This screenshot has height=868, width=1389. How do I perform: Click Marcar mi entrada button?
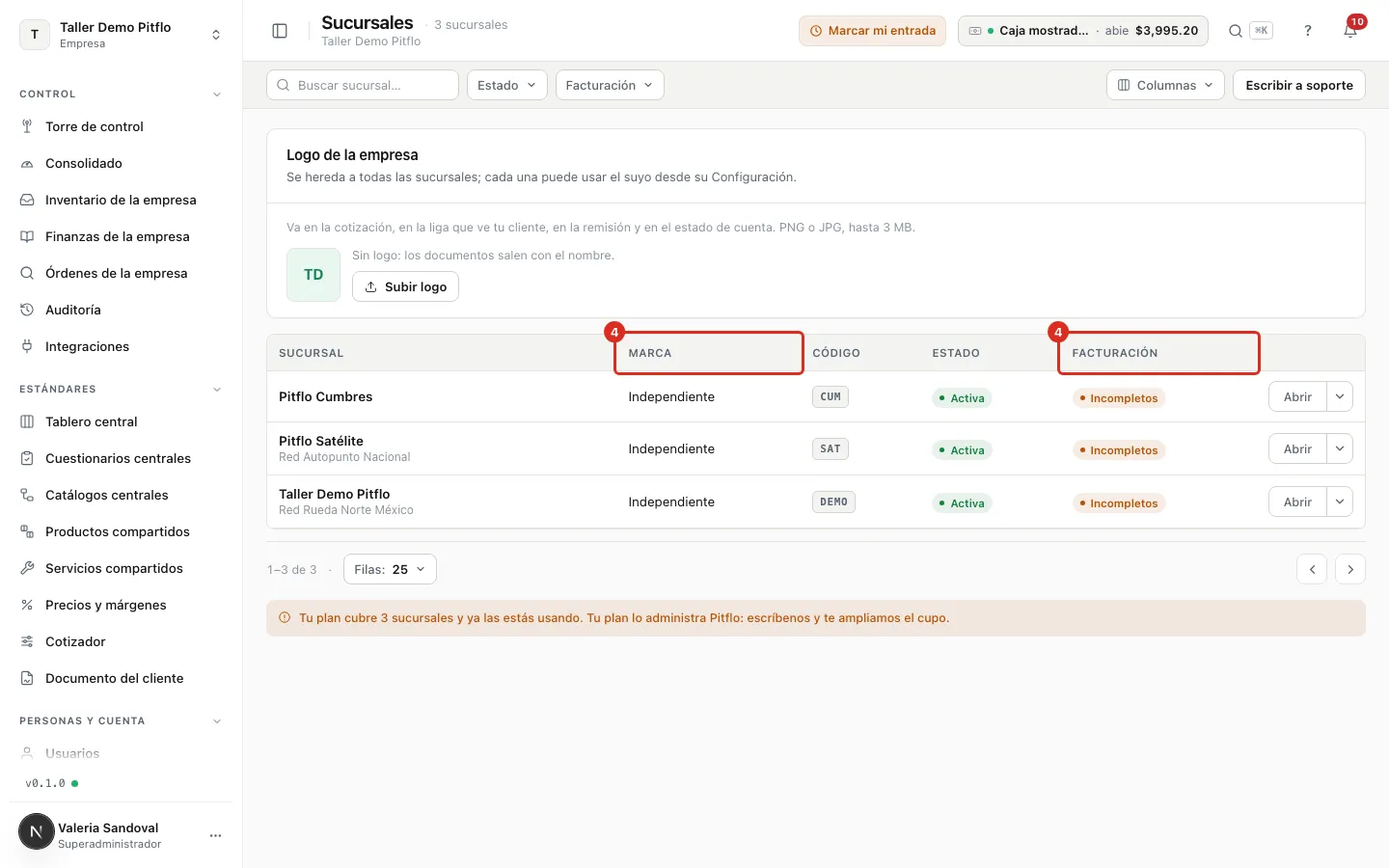point(872,31)
